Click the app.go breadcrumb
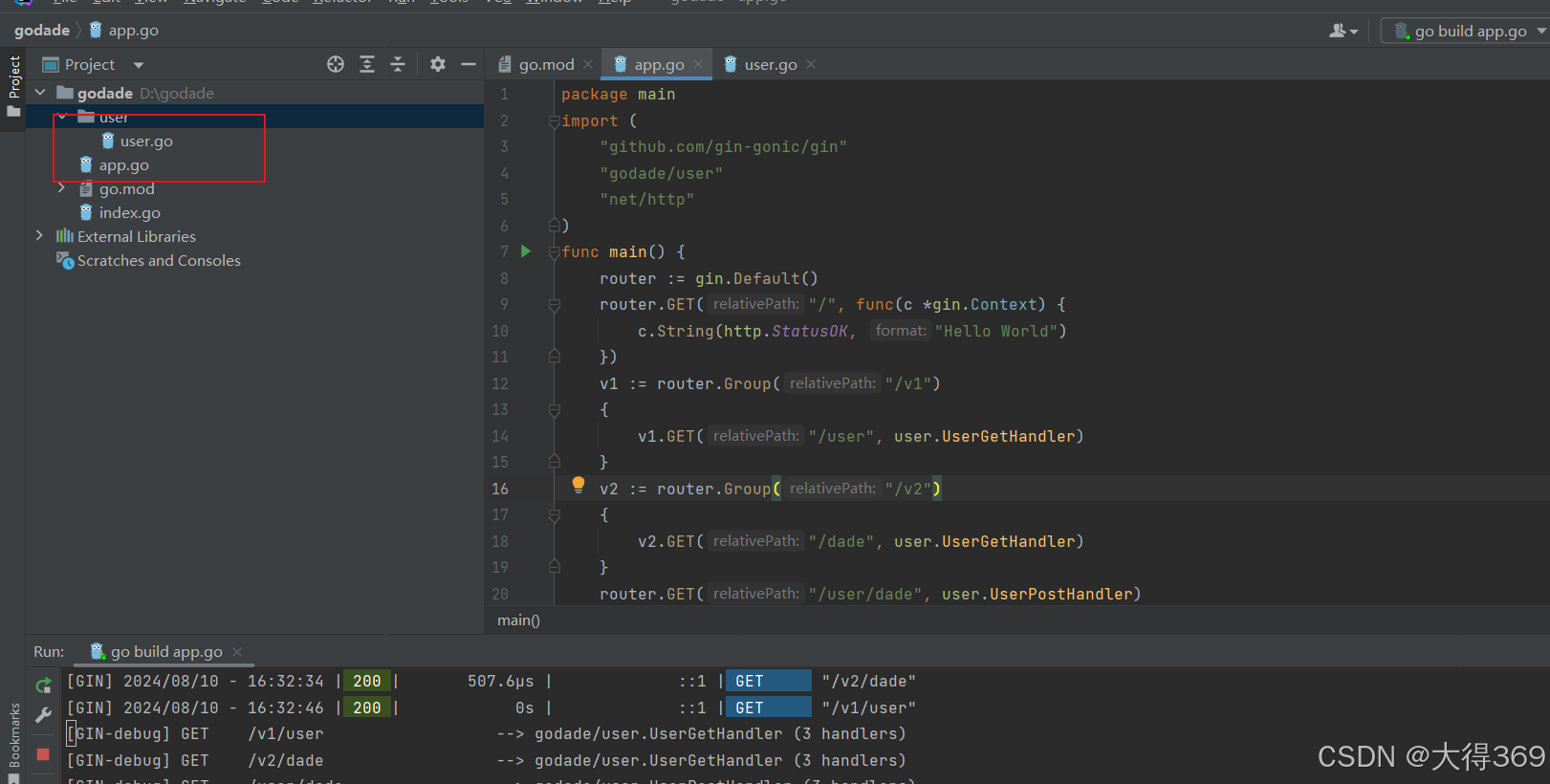This screenshot has height=784, width=1550. pos(133,31)
